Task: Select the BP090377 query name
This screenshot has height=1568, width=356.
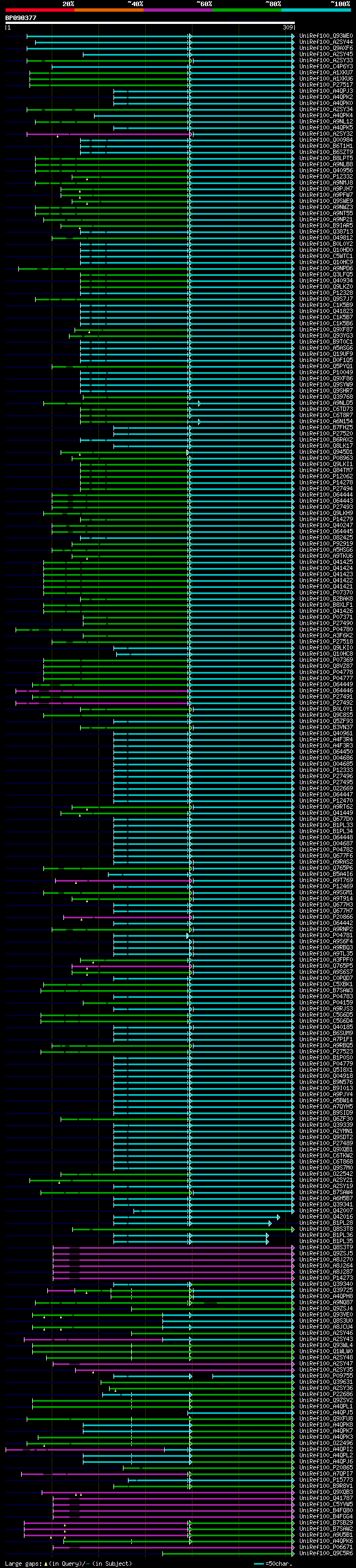Action: [x=21, y=18]
